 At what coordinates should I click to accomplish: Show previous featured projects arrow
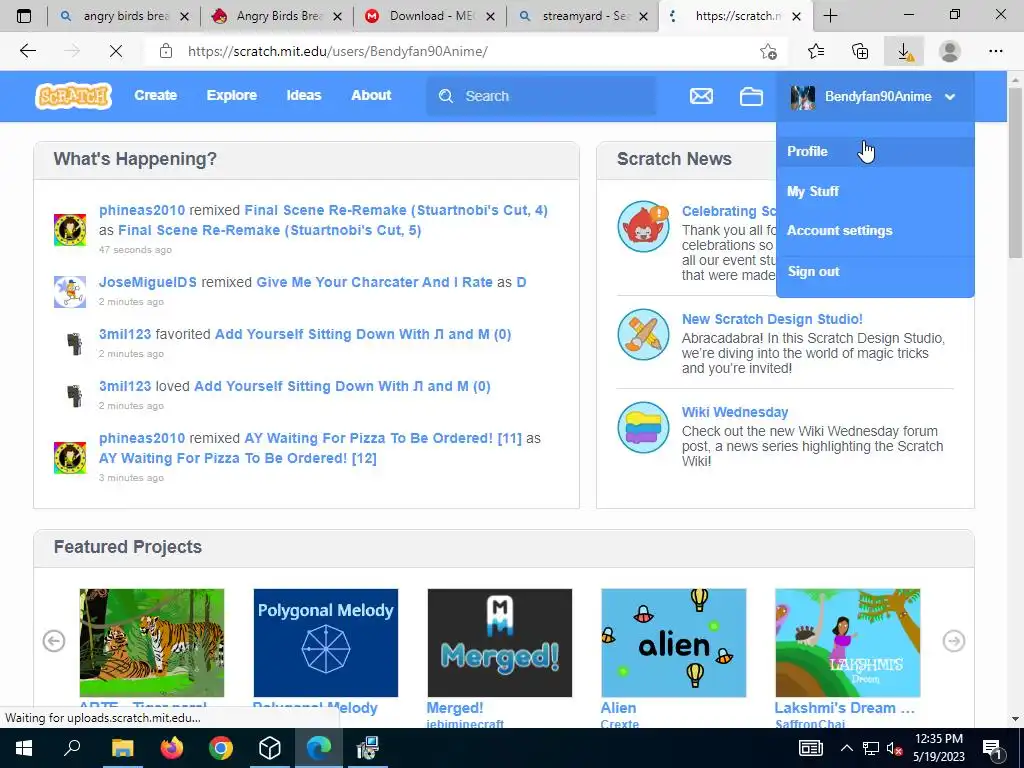pos(54,641)
